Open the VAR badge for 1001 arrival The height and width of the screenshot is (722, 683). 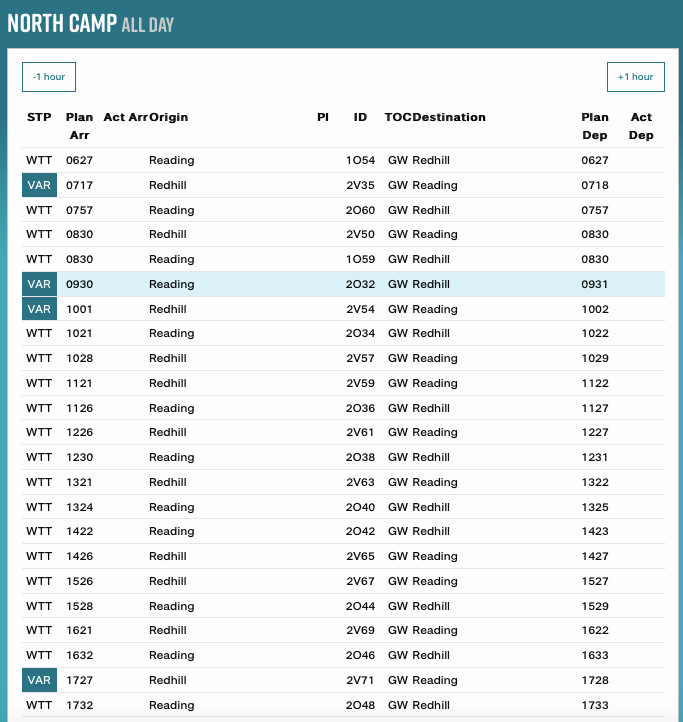(39, 309)
